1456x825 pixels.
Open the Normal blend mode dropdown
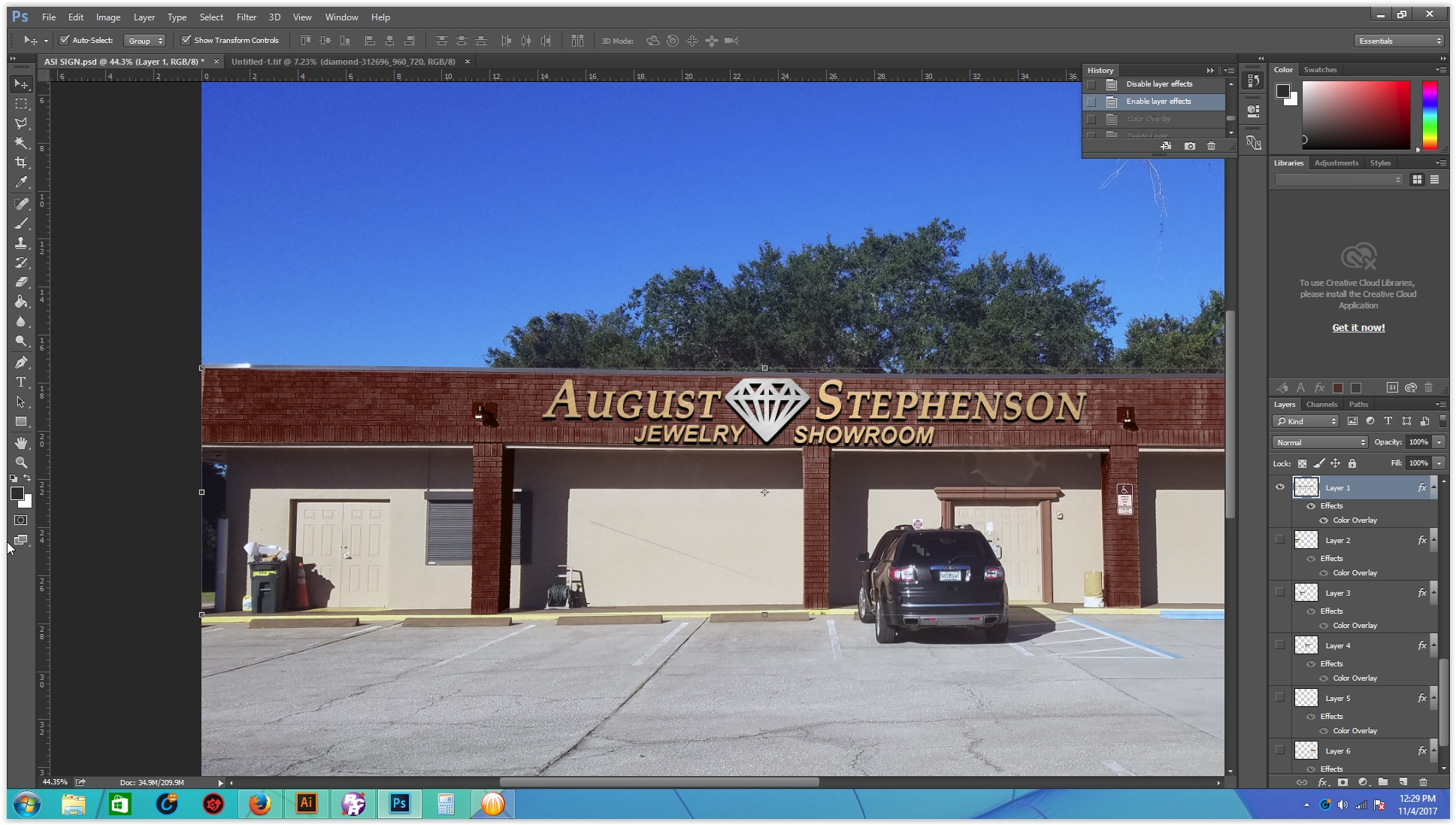(1320, 442)
